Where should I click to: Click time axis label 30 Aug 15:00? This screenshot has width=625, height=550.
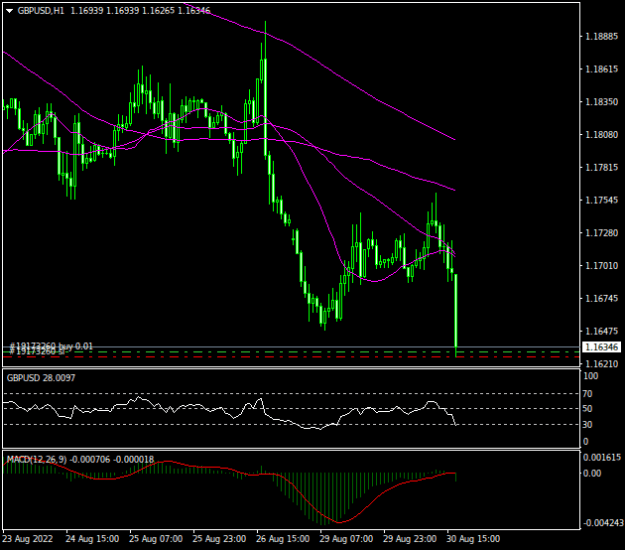coord(473,539)
